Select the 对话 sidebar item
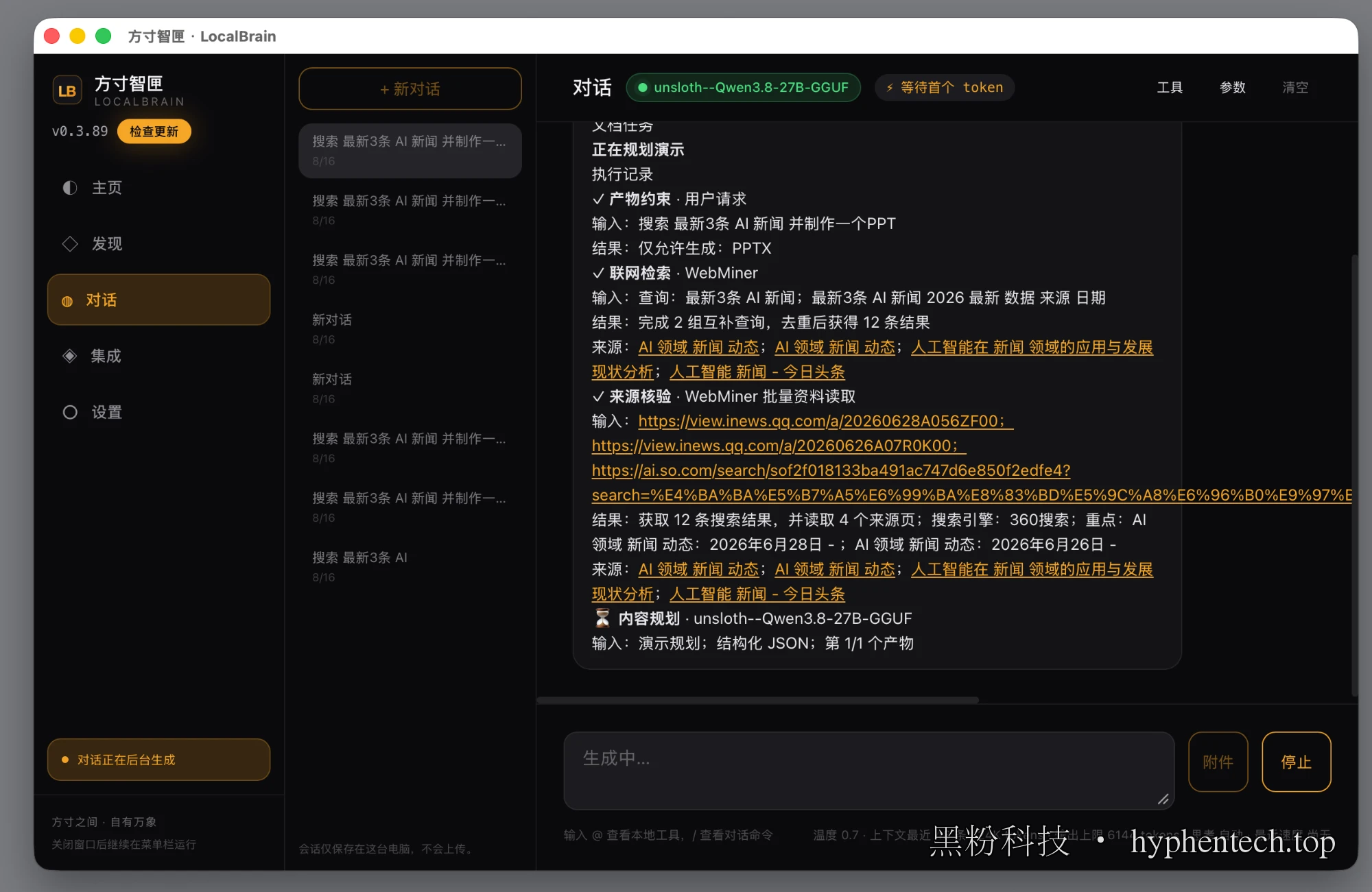Viewport: 1372px width, 892px height. pos(158,300)
